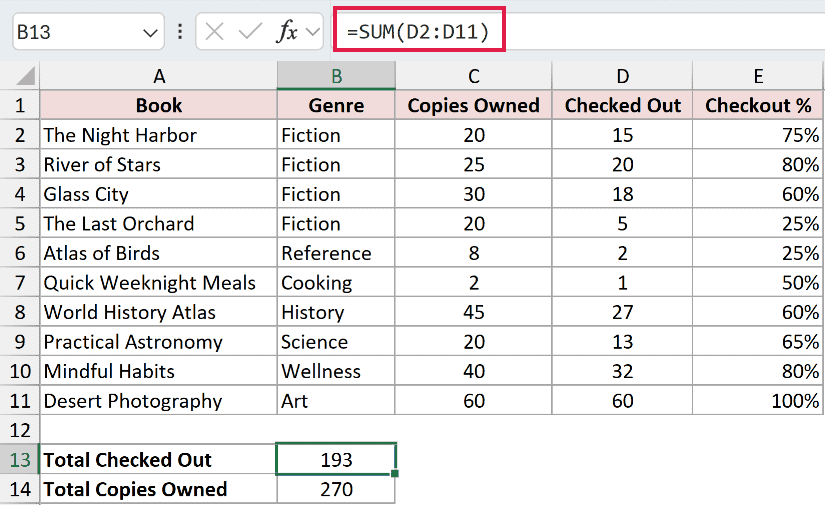Select row 13 header
Screen dimensions: 825x505
pyautogui.click(x=20, y=460)
